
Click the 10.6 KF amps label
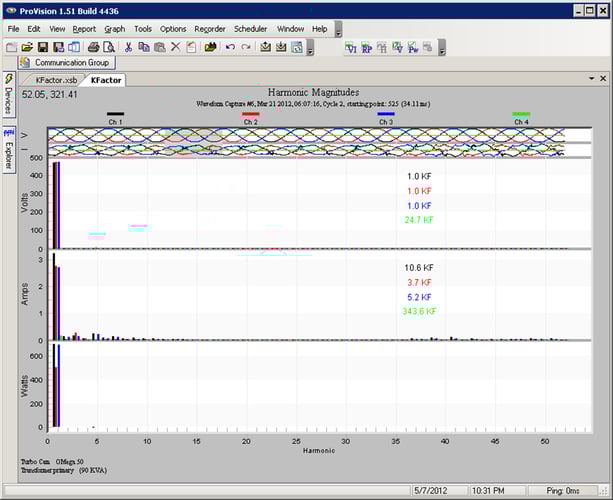[419, 268]
